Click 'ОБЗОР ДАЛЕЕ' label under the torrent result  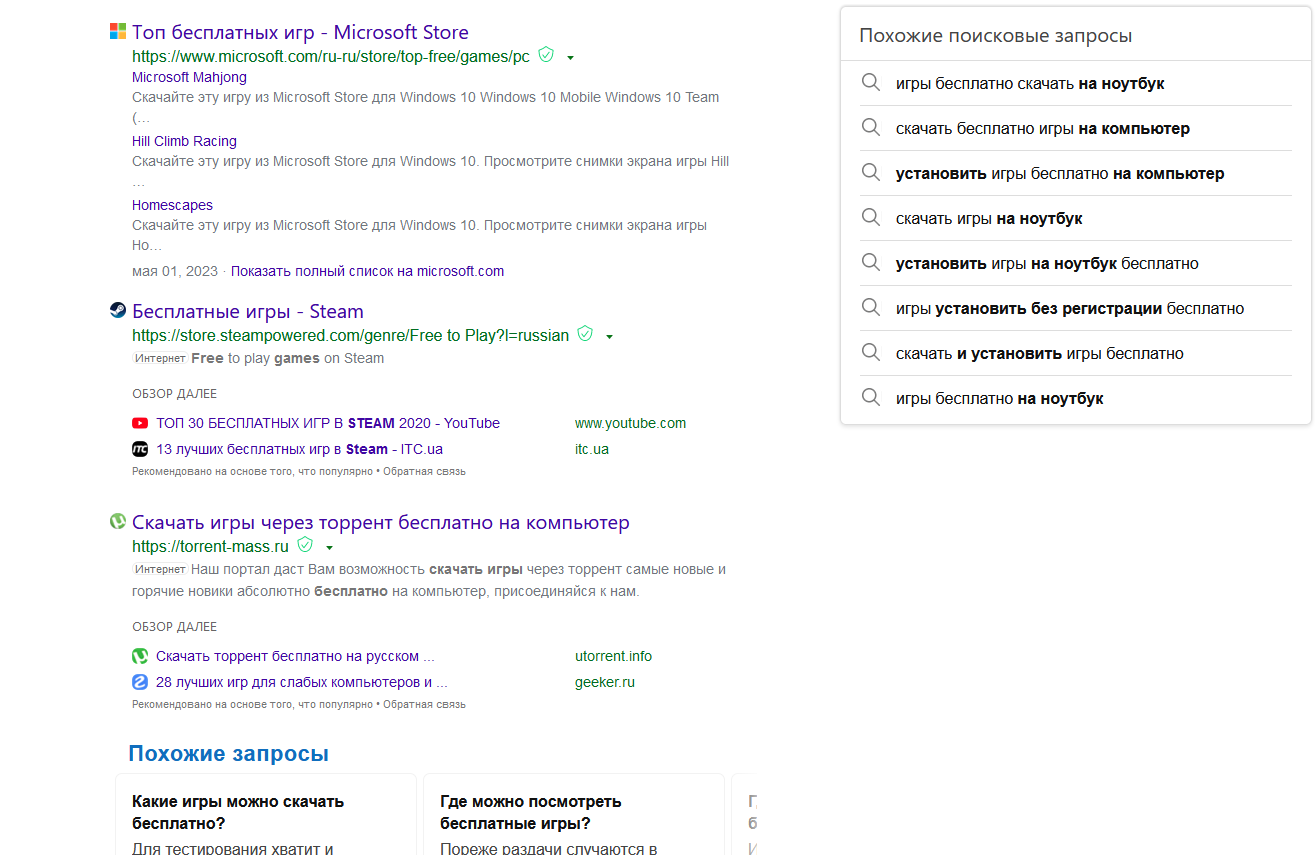tap(174, 627)
